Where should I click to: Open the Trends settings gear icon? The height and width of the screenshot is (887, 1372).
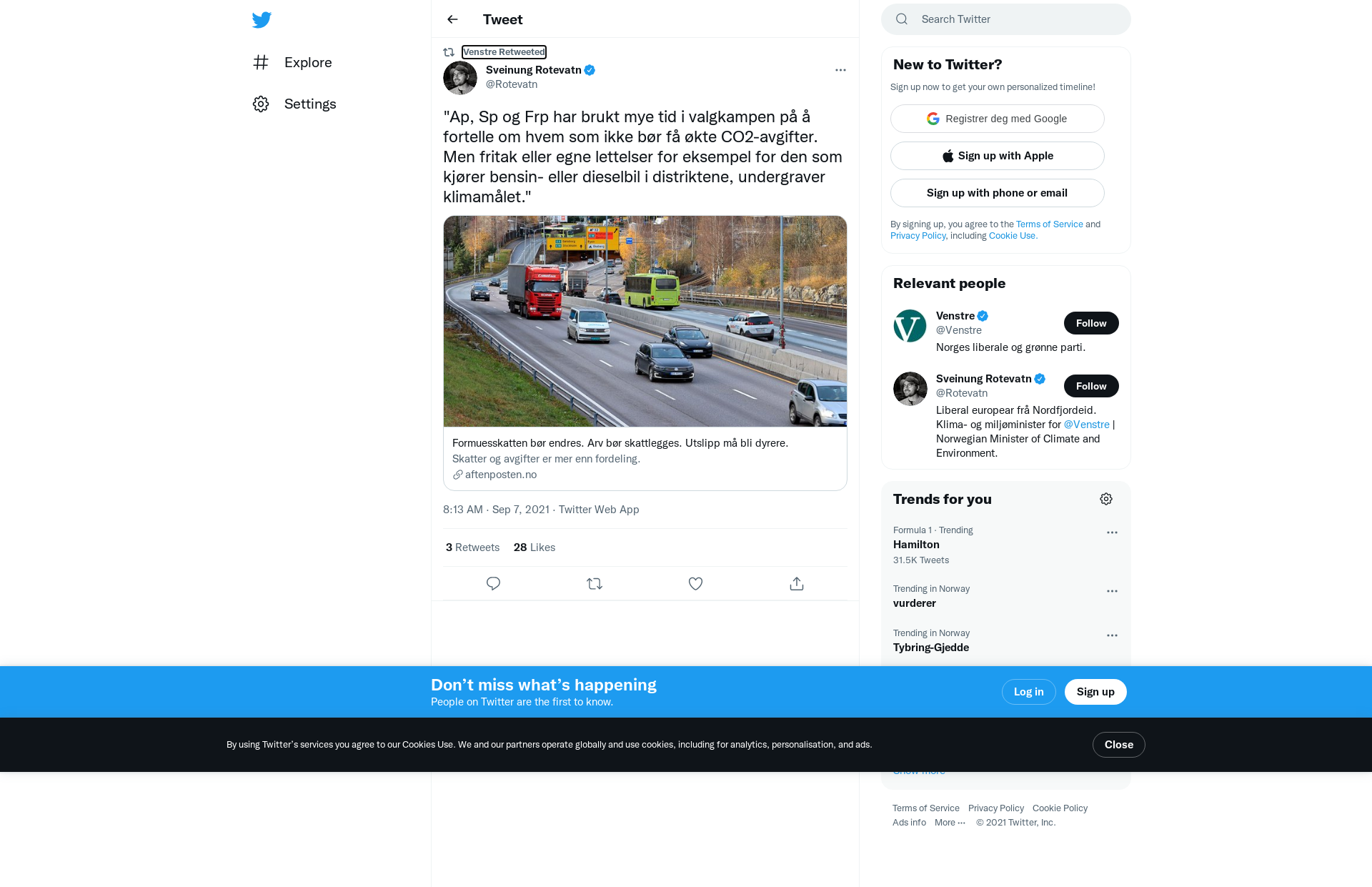coord(1106,499)
